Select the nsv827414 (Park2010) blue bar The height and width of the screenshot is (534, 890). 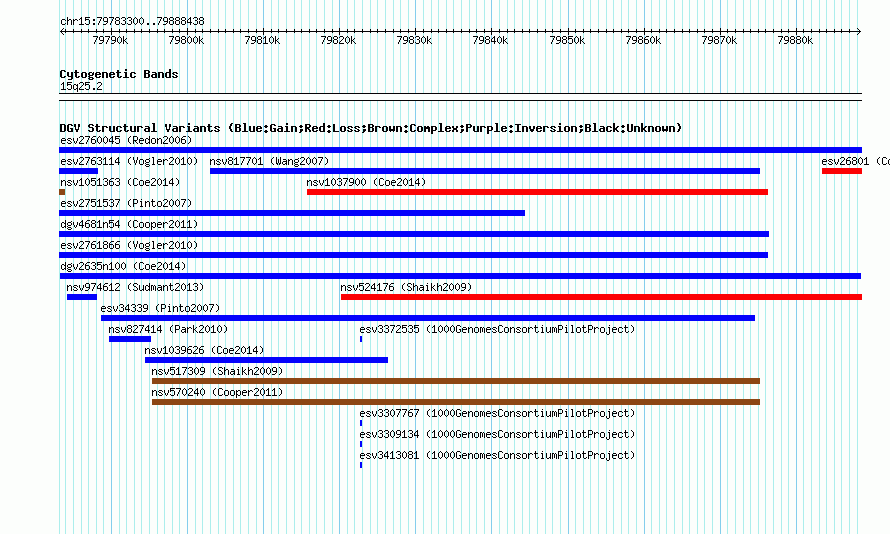[x=130, y=339]
